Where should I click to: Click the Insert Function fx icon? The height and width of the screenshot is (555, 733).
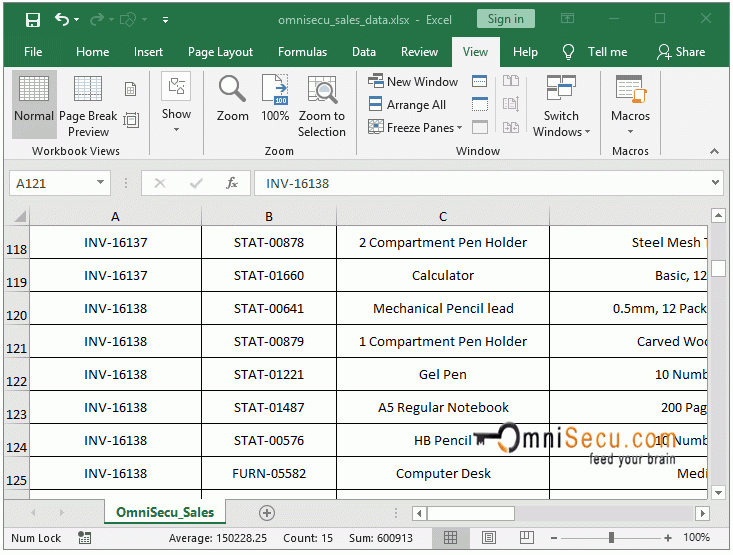(x=232, y=183)
